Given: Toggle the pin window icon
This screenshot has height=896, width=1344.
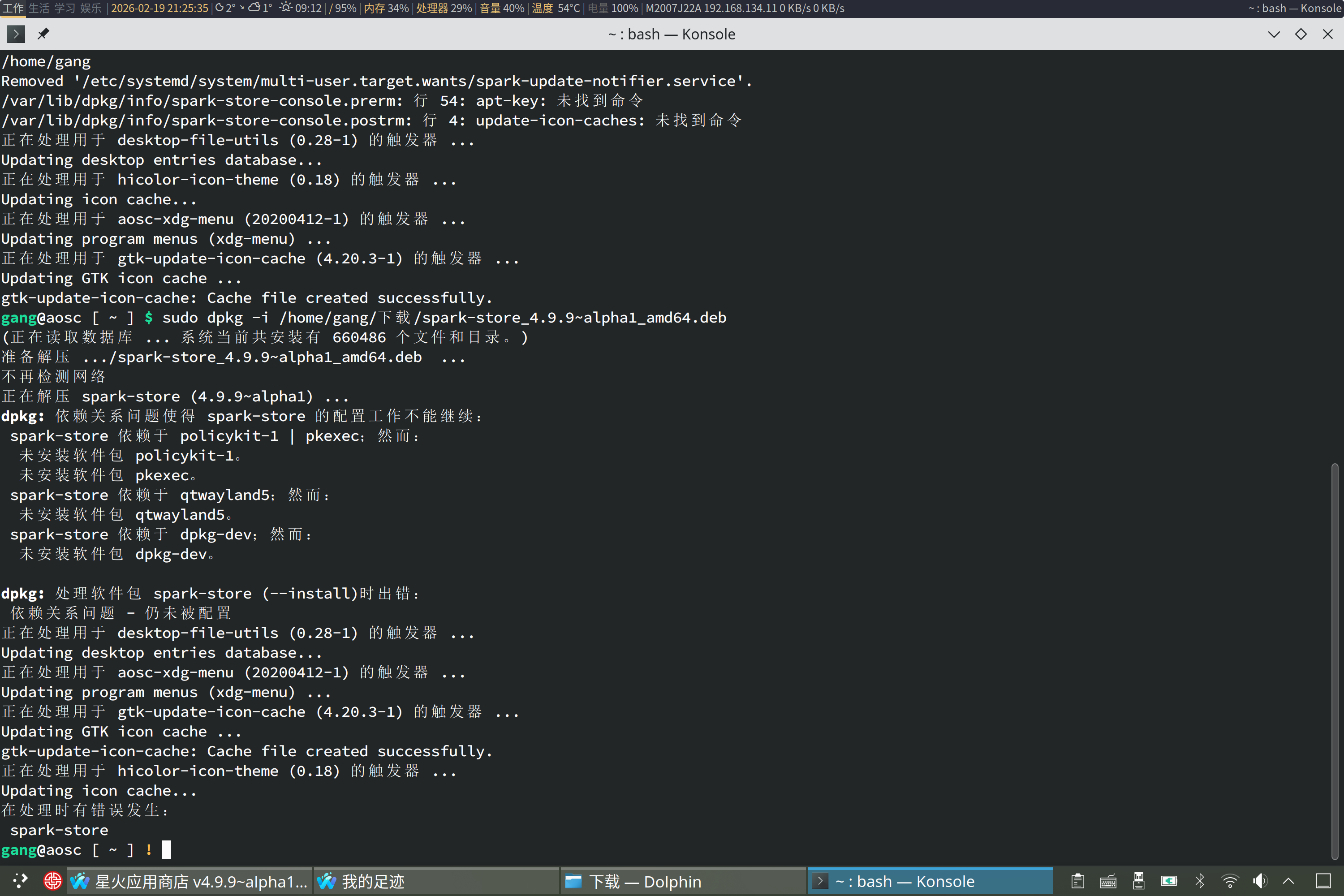Looking at the screenshot, I should coord(43,34).
